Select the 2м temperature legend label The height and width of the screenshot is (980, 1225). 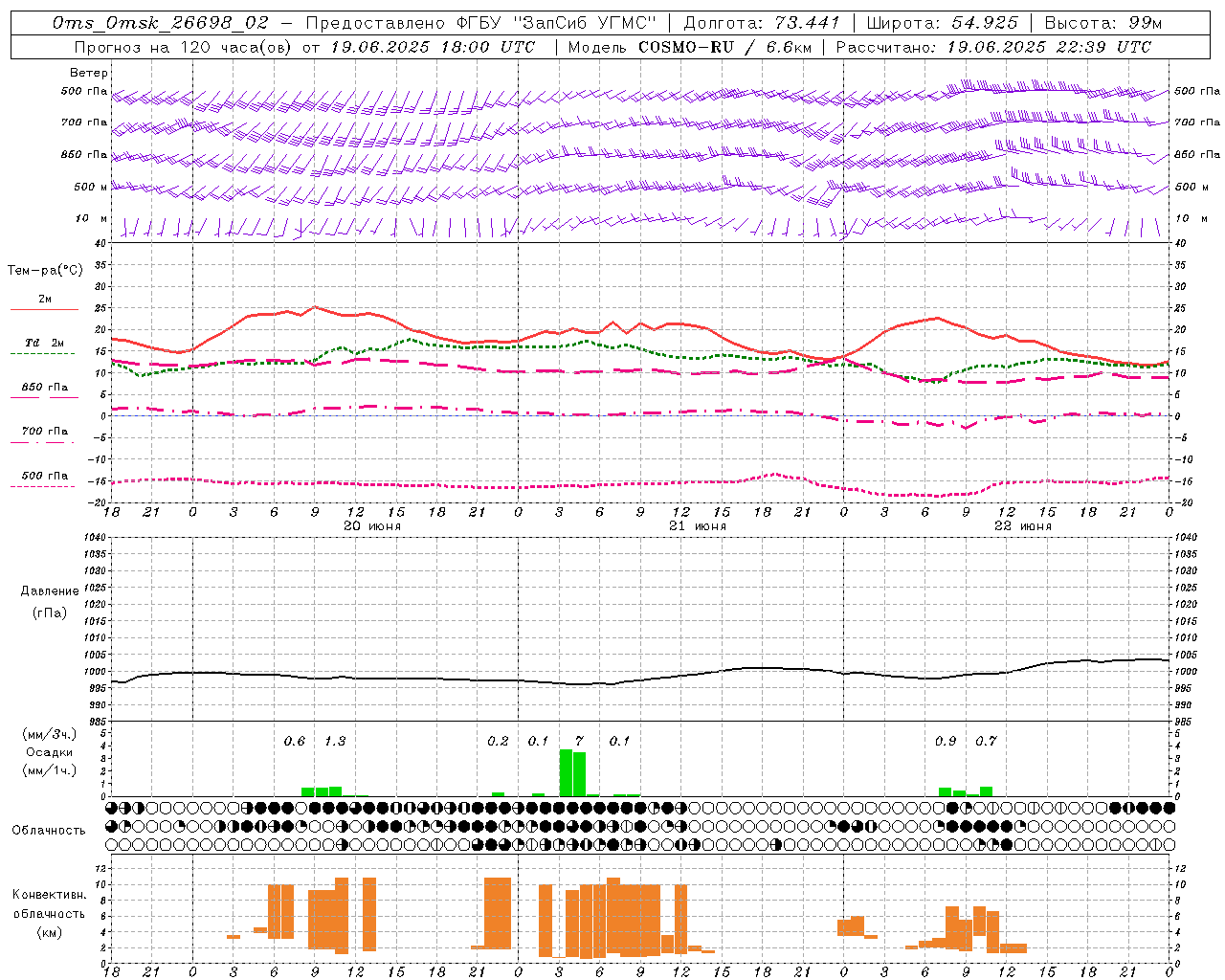tap(45, 299)
